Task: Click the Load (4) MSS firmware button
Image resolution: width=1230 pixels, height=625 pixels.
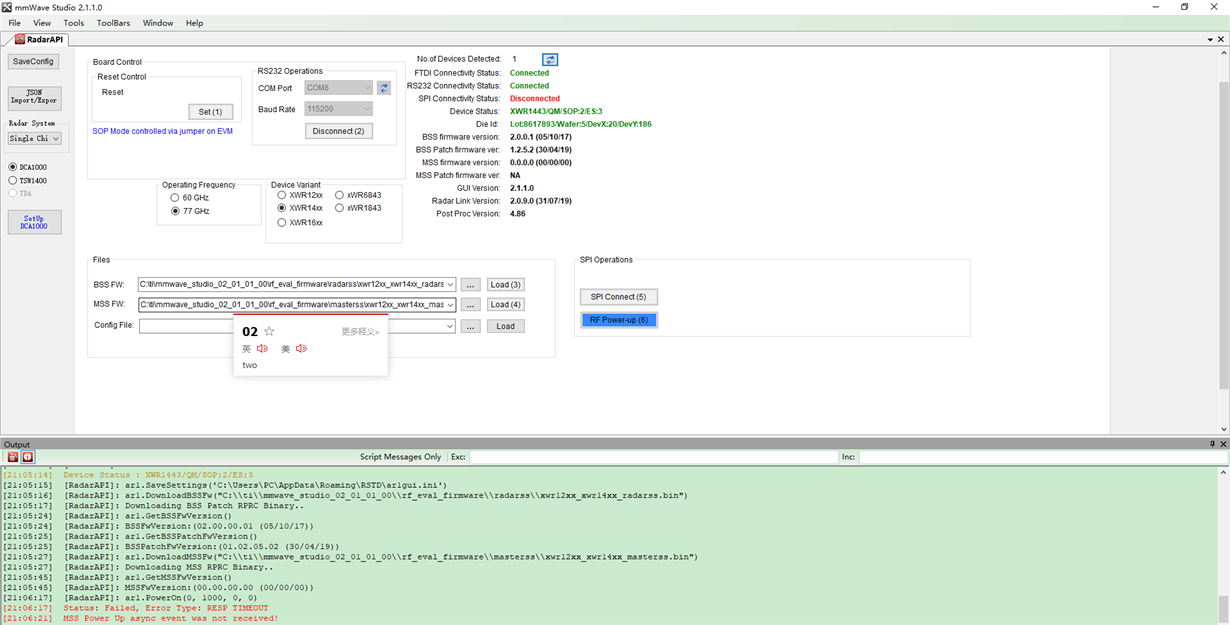Action: click(506, 305)
